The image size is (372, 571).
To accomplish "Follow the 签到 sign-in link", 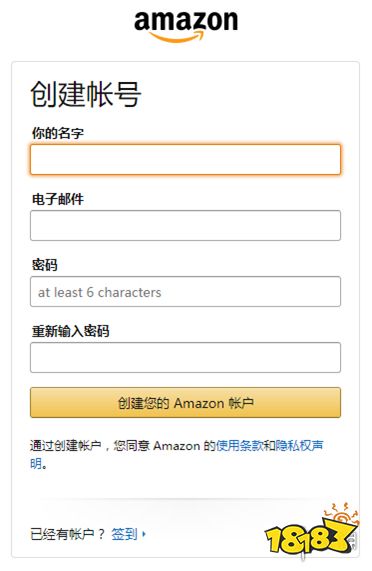I will pos(124,534).
